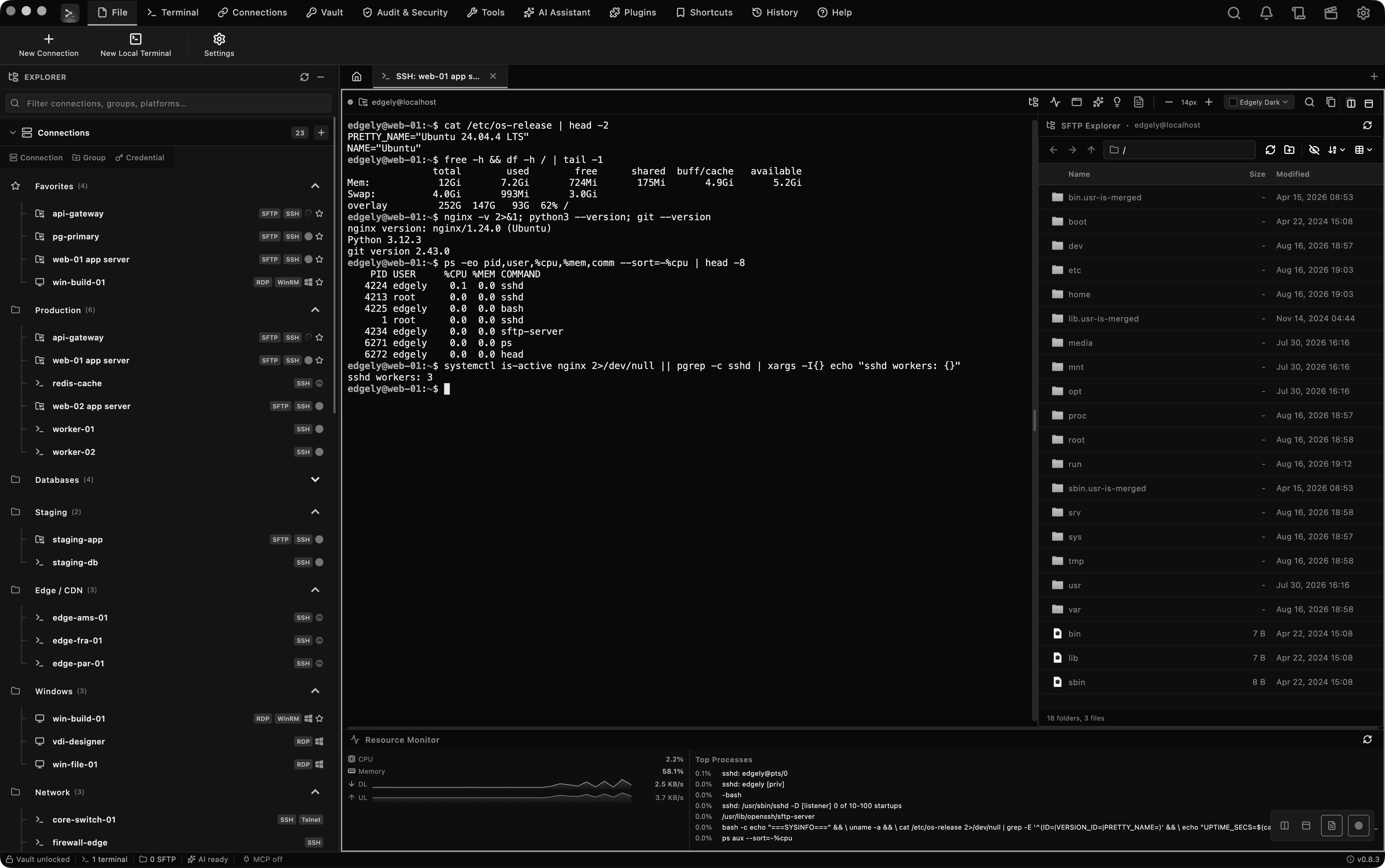Create new folder in SFTP Explorer
The width and height of the screenshot is (1385, 868).
(x=1290, y=150)
